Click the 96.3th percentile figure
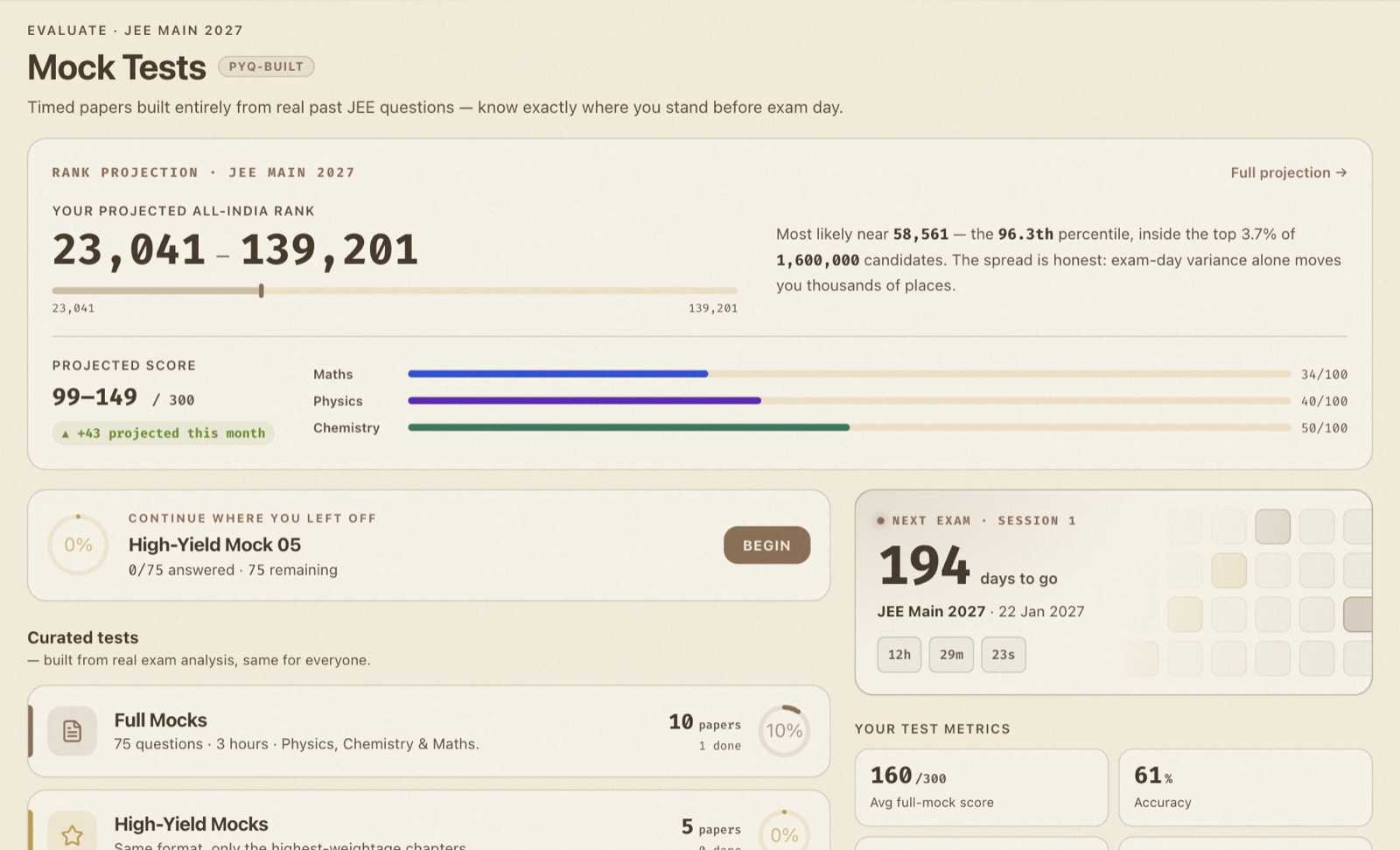Screen dimensions: 1400x850 tap(1025, 235)
